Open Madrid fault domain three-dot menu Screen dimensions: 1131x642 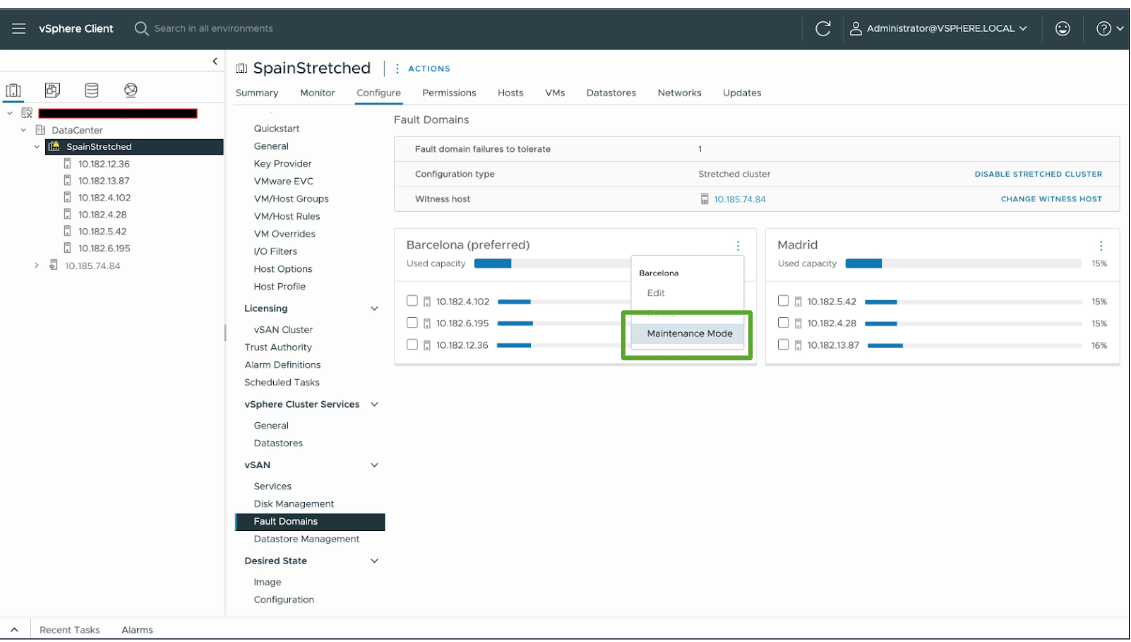click(x=1101, y=246)
